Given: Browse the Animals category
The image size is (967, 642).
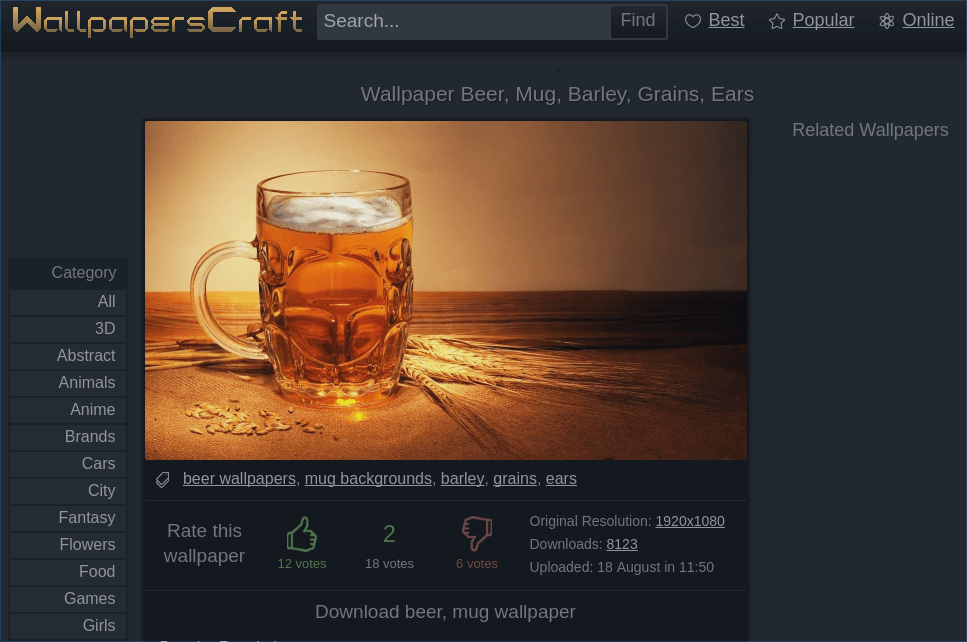Looking at the screenshot, I should coord(87,382).
